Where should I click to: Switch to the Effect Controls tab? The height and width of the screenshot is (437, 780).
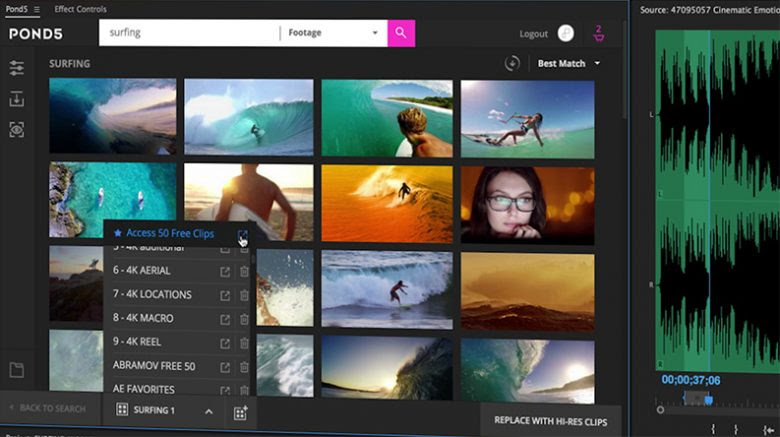80,9
